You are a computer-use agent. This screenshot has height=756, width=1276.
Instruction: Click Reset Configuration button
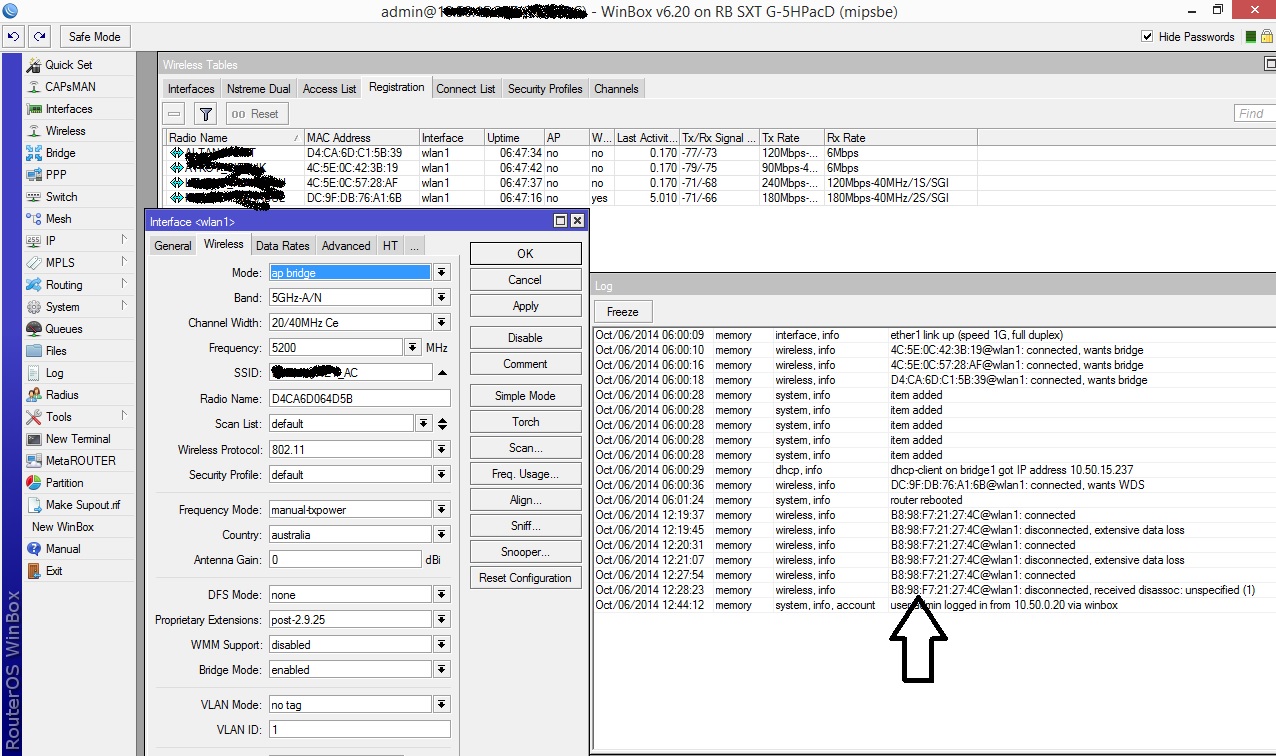[525, 578]
